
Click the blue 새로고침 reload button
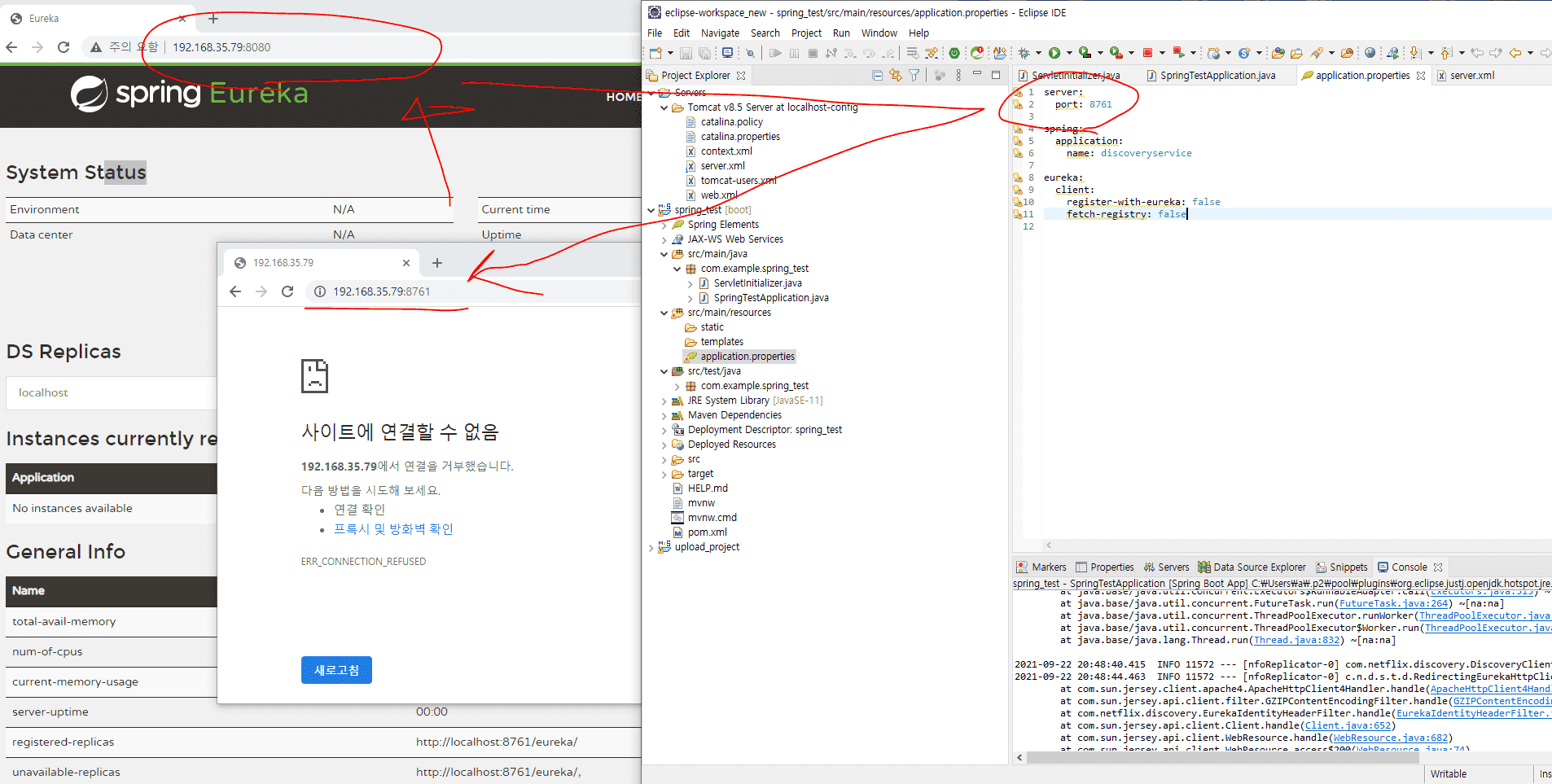click(x=336, y=670)
